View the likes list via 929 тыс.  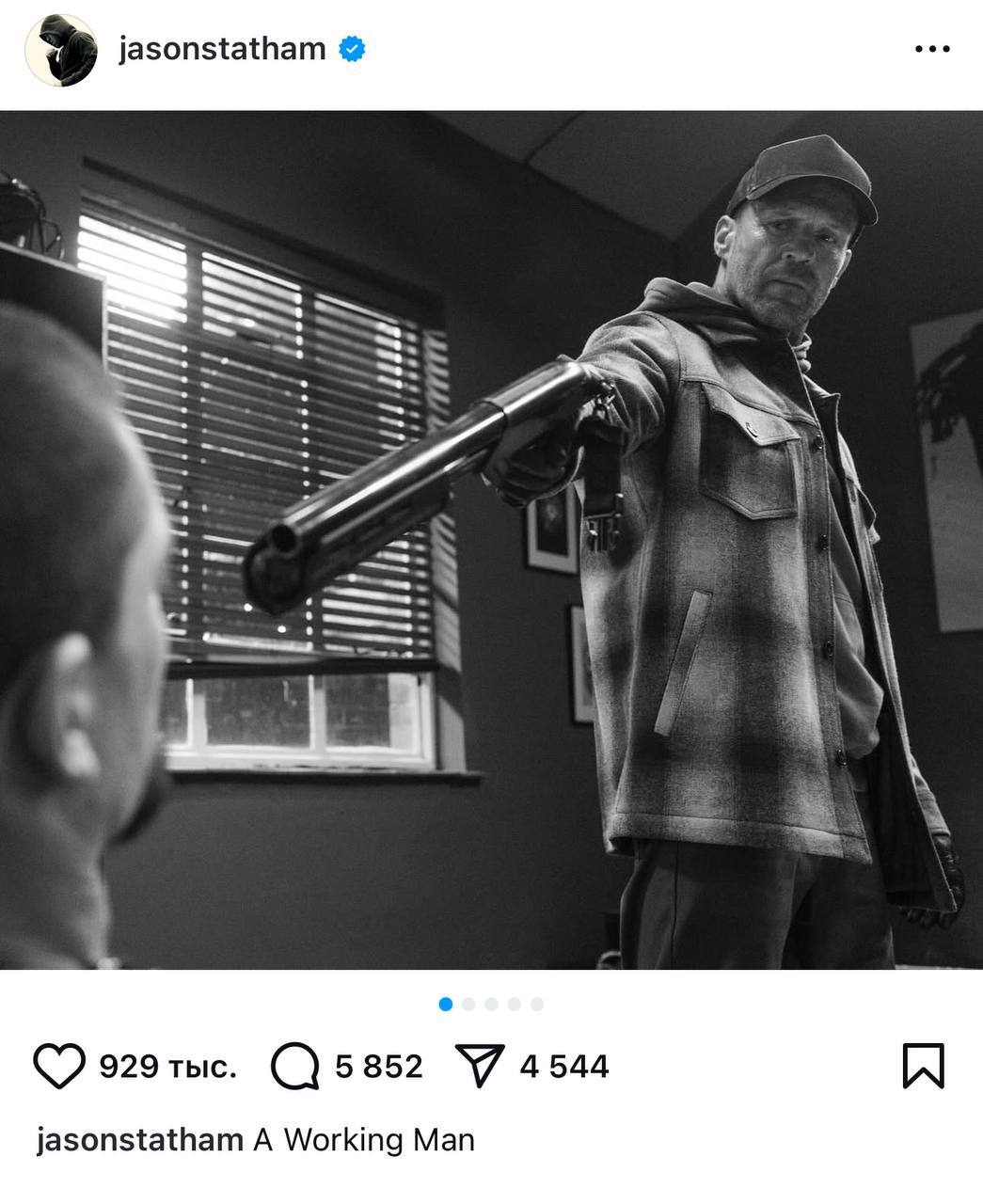click(x=167, y=1067)
